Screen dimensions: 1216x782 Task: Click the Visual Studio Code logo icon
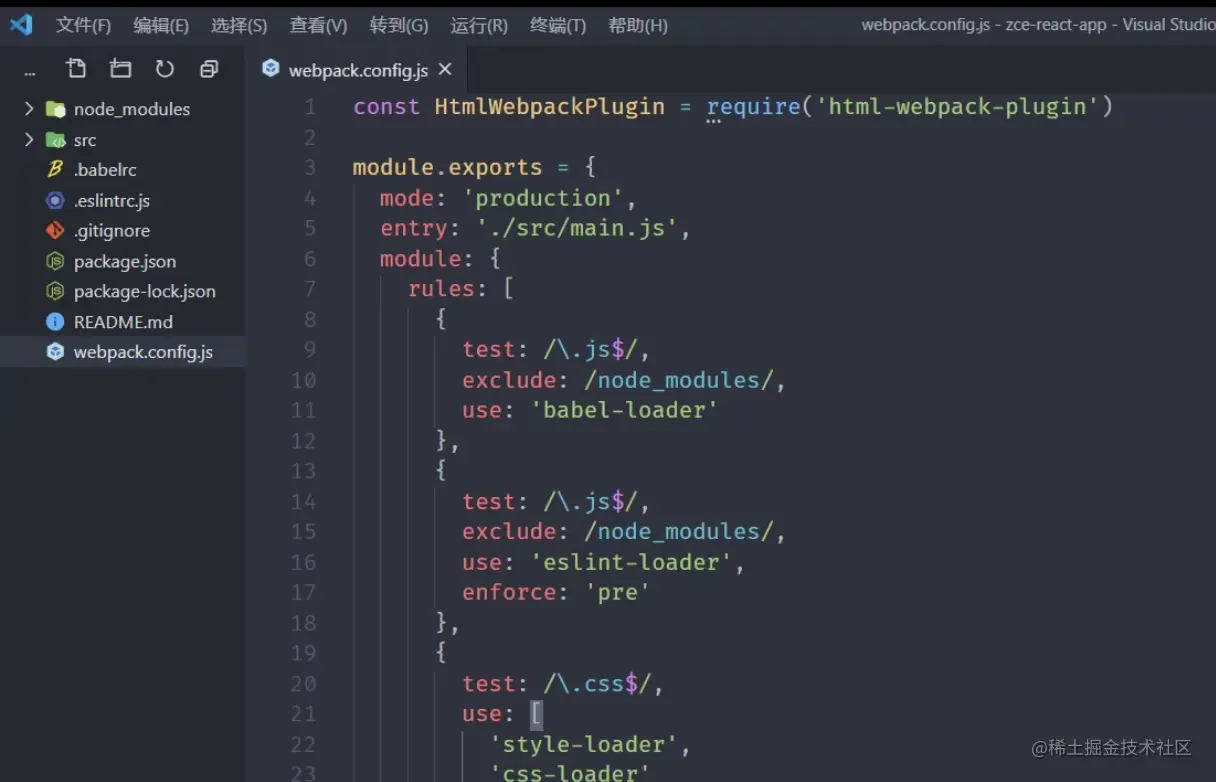coord(21,25)
